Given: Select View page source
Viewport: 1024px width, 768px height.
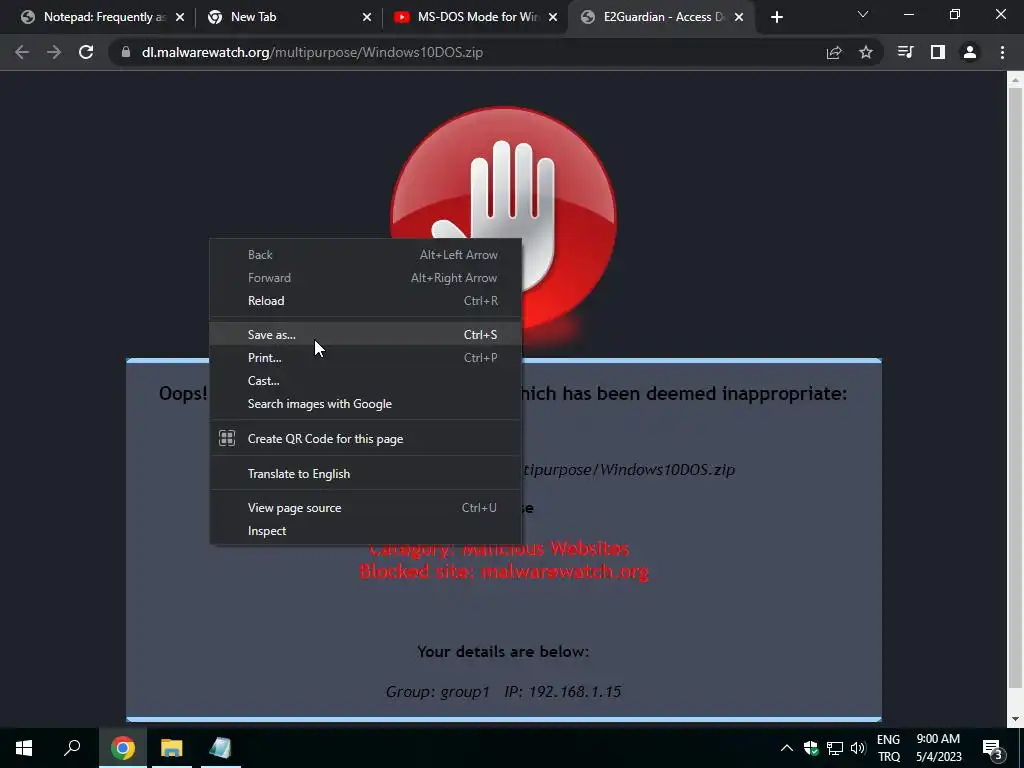Looking at the screenshot, I should click(x=365, y=508).
